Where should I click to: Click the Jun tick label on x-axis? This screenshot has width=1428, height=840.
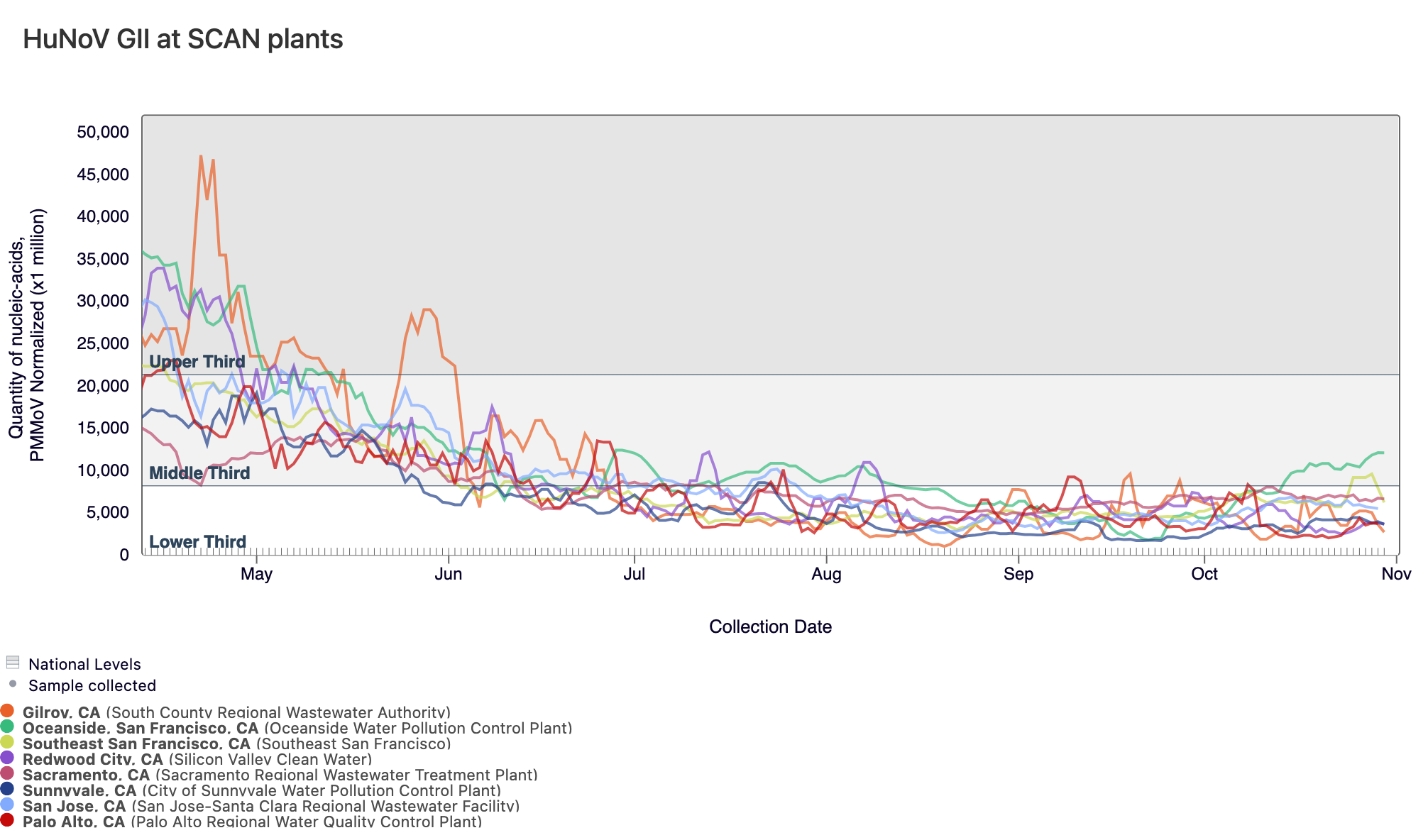pos(448,574)
